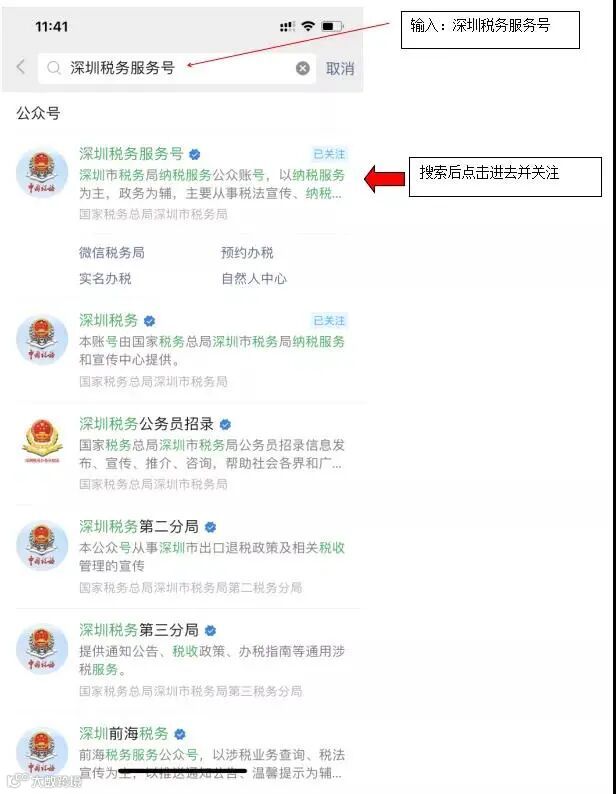
Task: Tap 深圳前海税务 avatar icon
Action: click(42, 753)
